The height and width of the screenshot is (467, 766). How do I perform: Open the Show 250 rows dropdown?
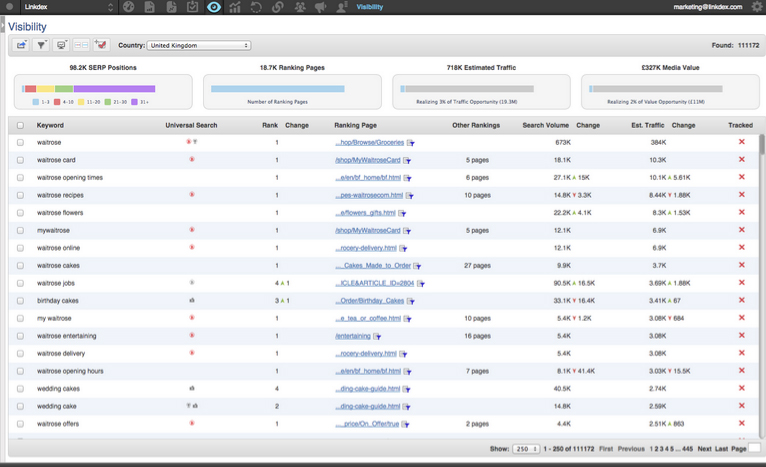pyautogui.click(x=526, y=449)
